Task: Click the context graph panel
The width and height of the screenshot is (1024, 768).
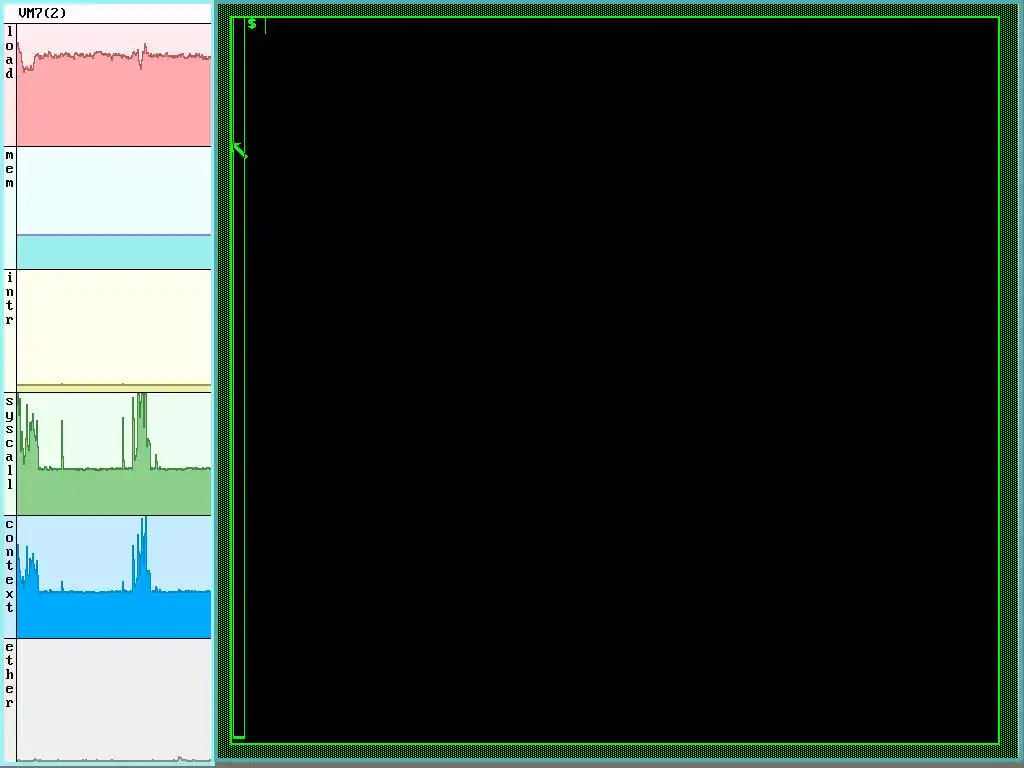Action: coord(114,577)
